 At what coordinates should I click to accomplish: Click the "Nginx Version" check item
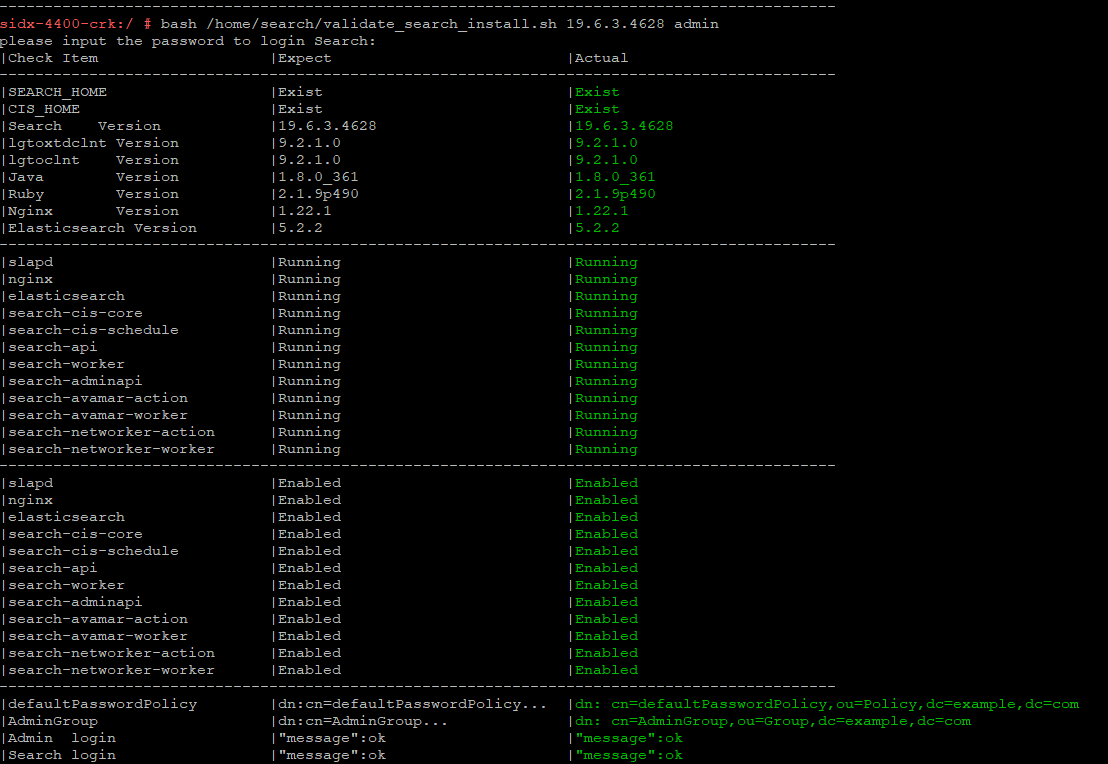coord(93,211)
